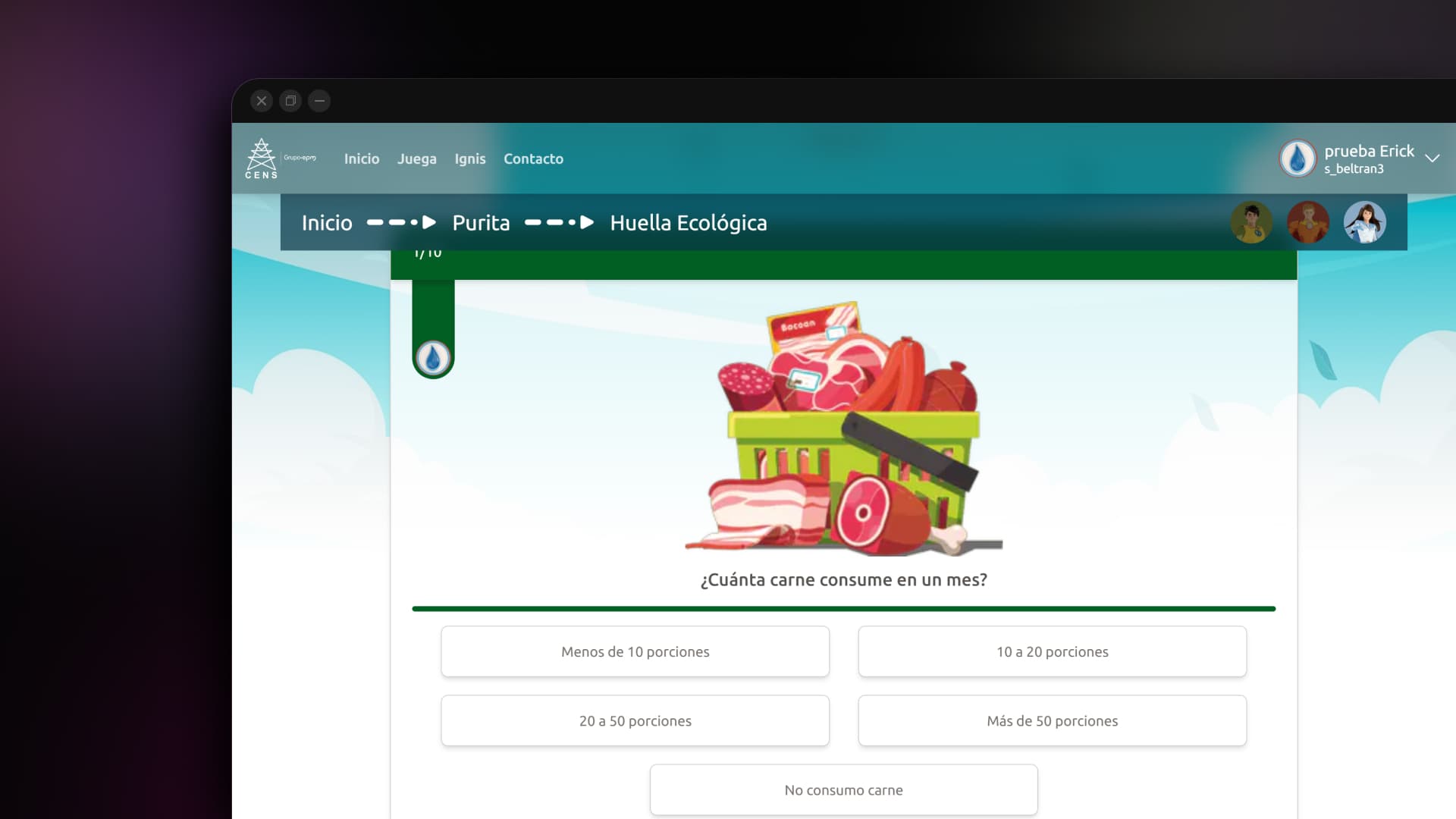Click the Grupo epm logo
Viewport: 1456px width, 819px height.
click(300, 158)
